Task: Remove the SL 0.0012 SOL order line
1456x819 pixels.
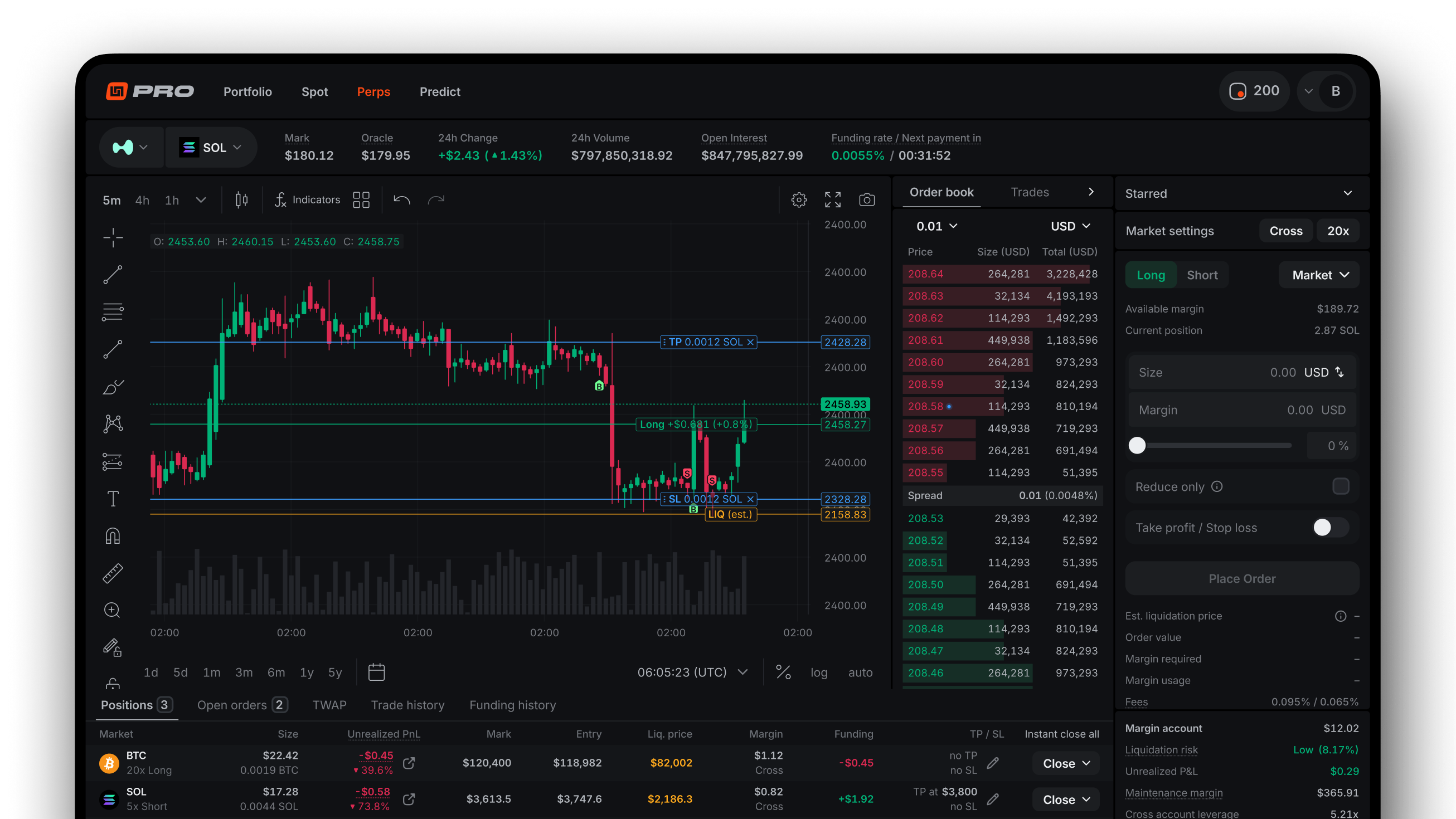Action: click(751, 499)
